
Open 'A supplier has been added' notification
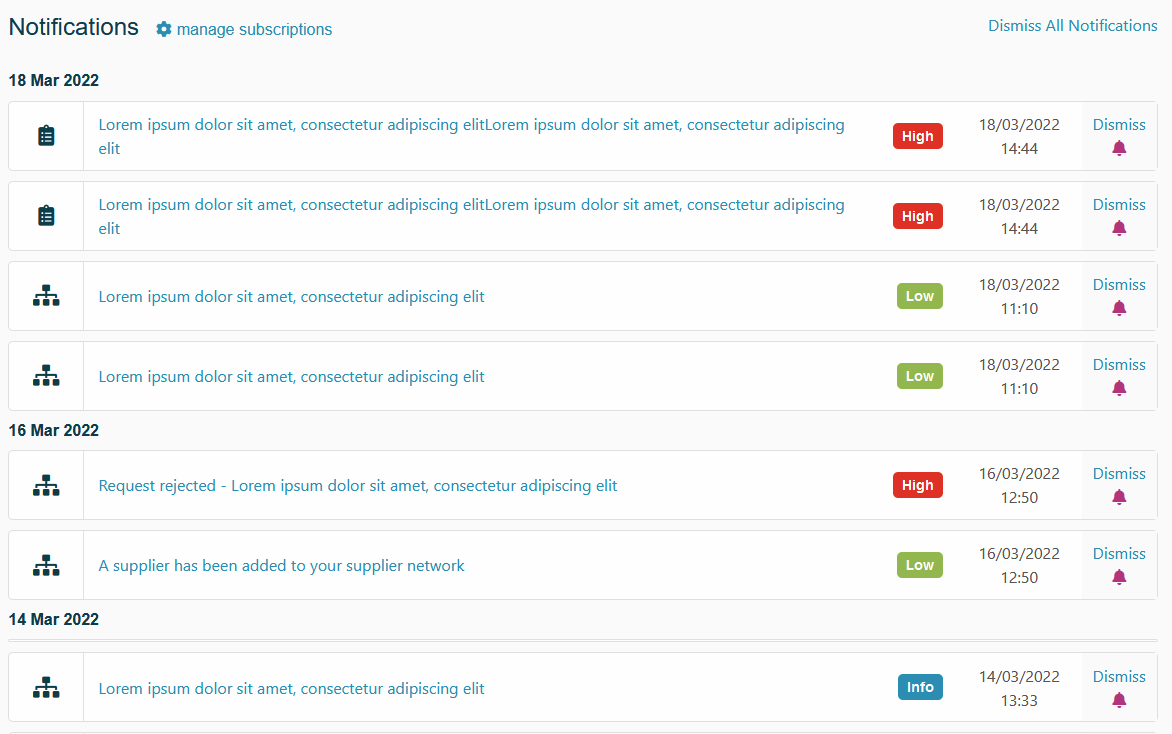click(281, 566)
